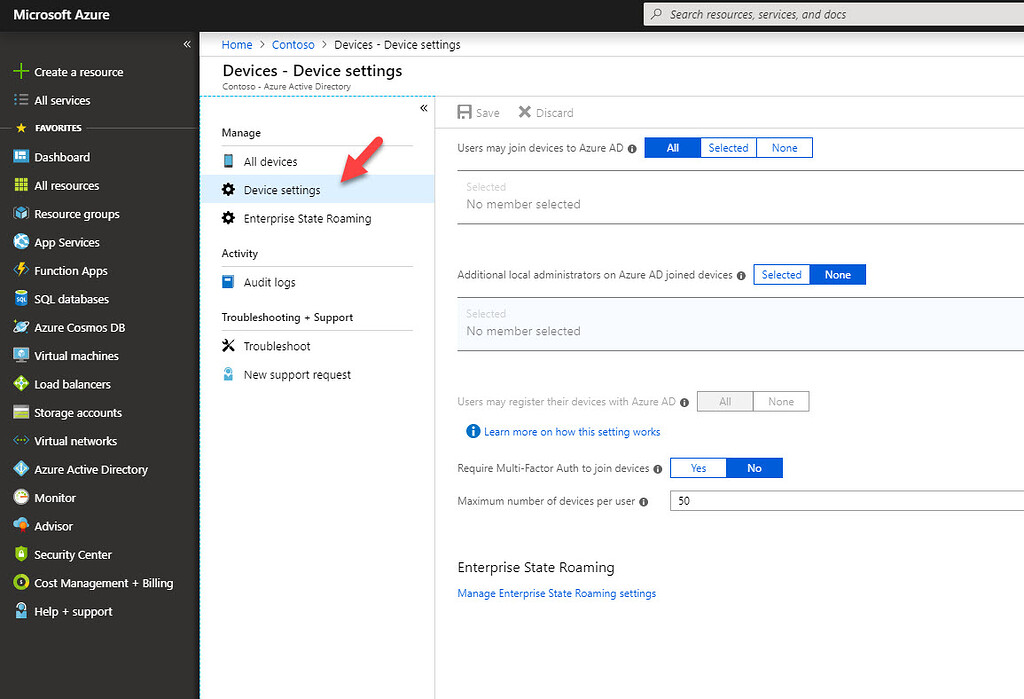Select Enterprise State Roaming under Manage

(x=307, y=218)
